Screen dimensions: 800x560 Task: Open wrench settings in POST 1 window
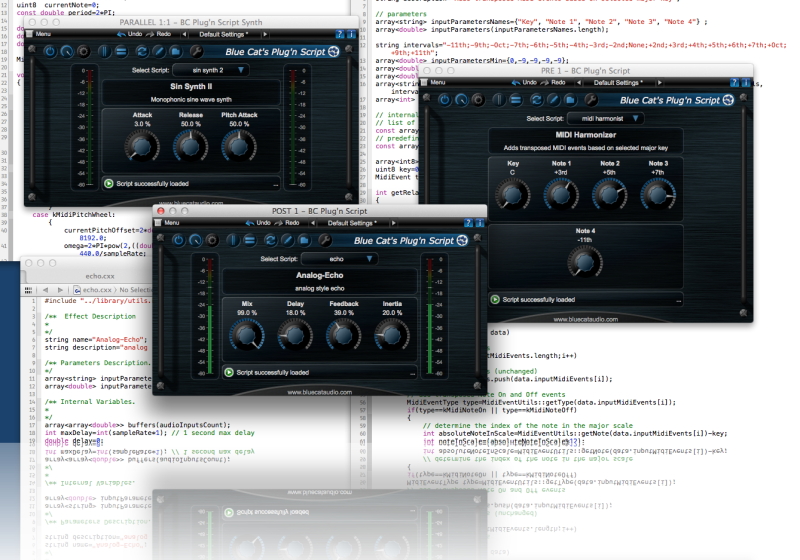click(325, 240)
